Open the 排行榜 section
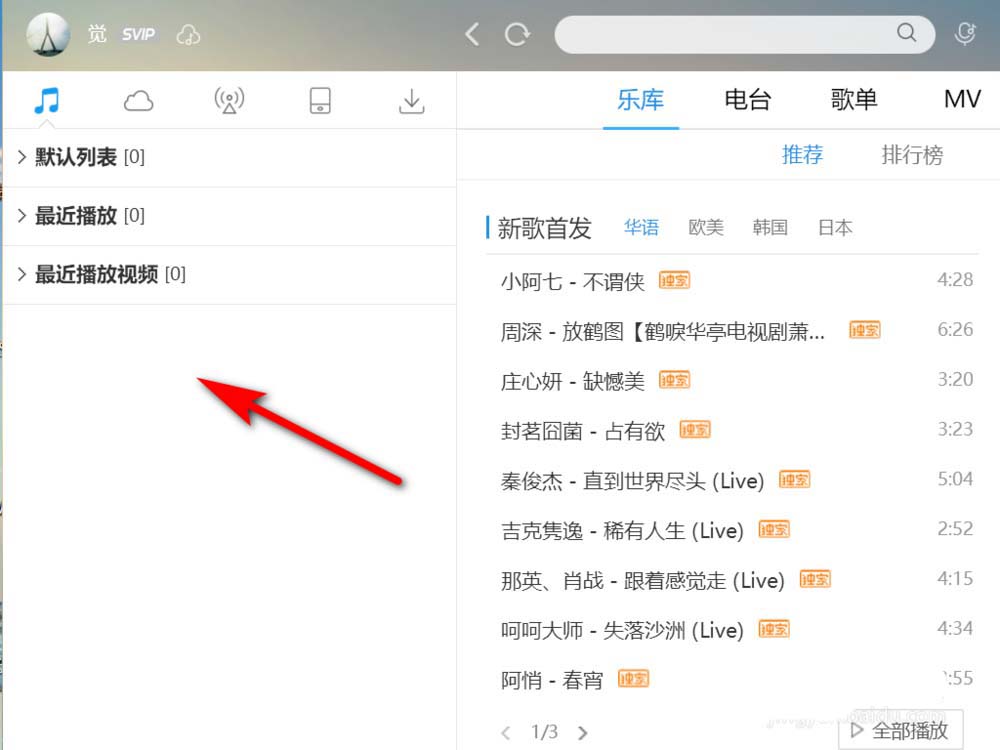 point(911,155)
